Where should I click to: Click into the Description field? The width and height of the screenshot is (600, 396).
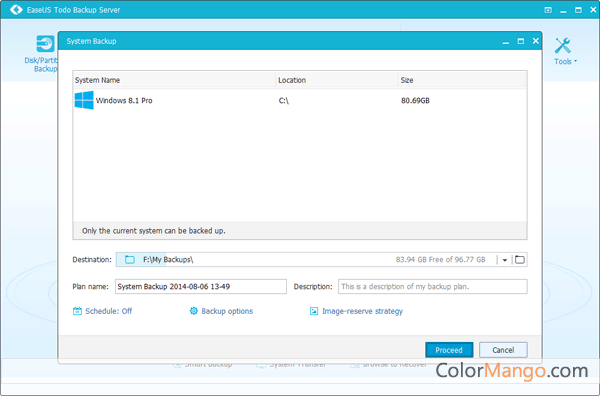coord(432,287)
